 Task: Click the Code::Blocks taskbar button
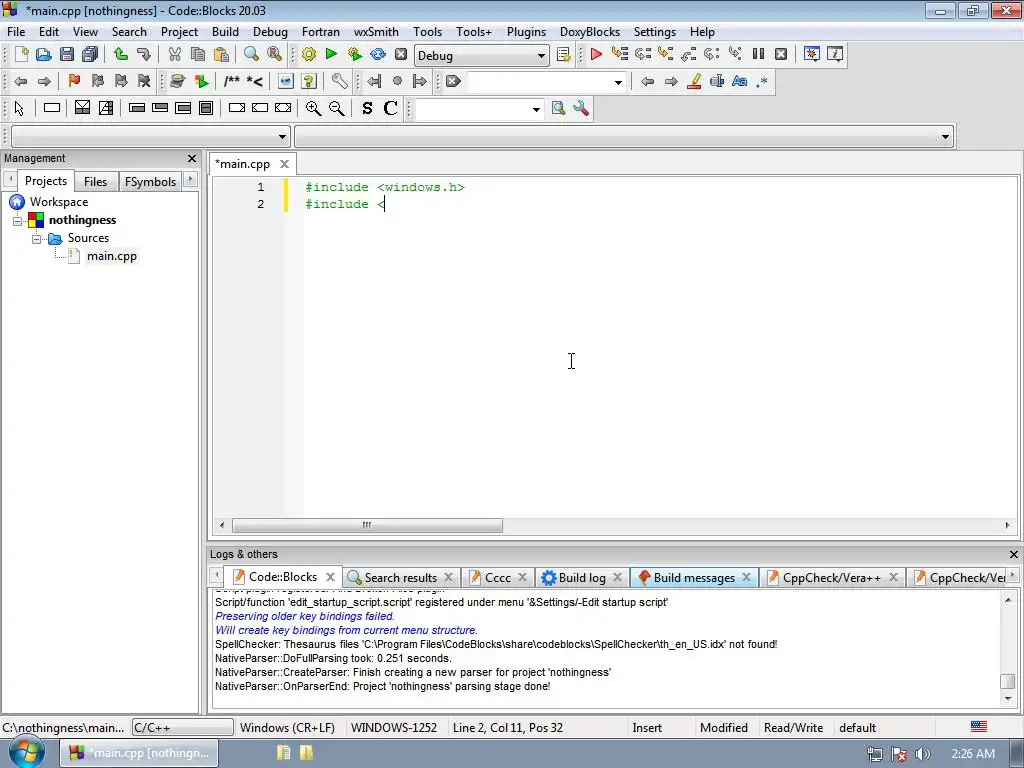(139, 753)
